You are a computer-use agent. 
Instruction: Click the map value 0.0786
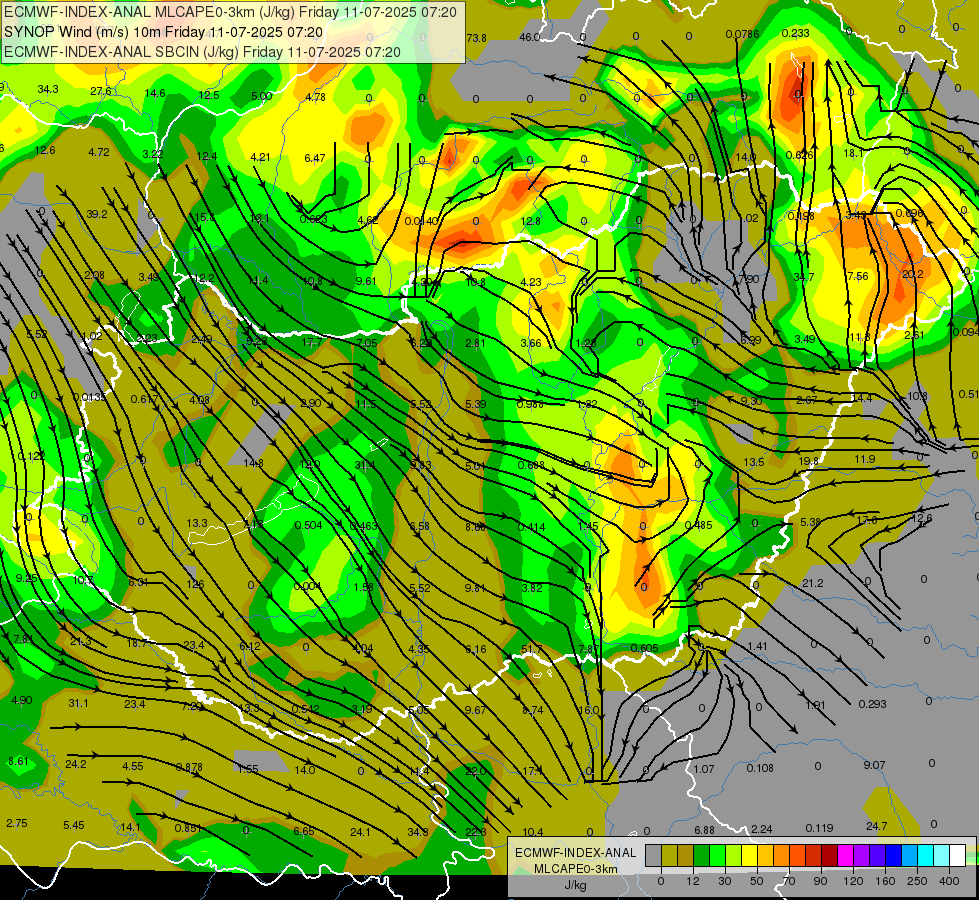(x=742, y=34)
